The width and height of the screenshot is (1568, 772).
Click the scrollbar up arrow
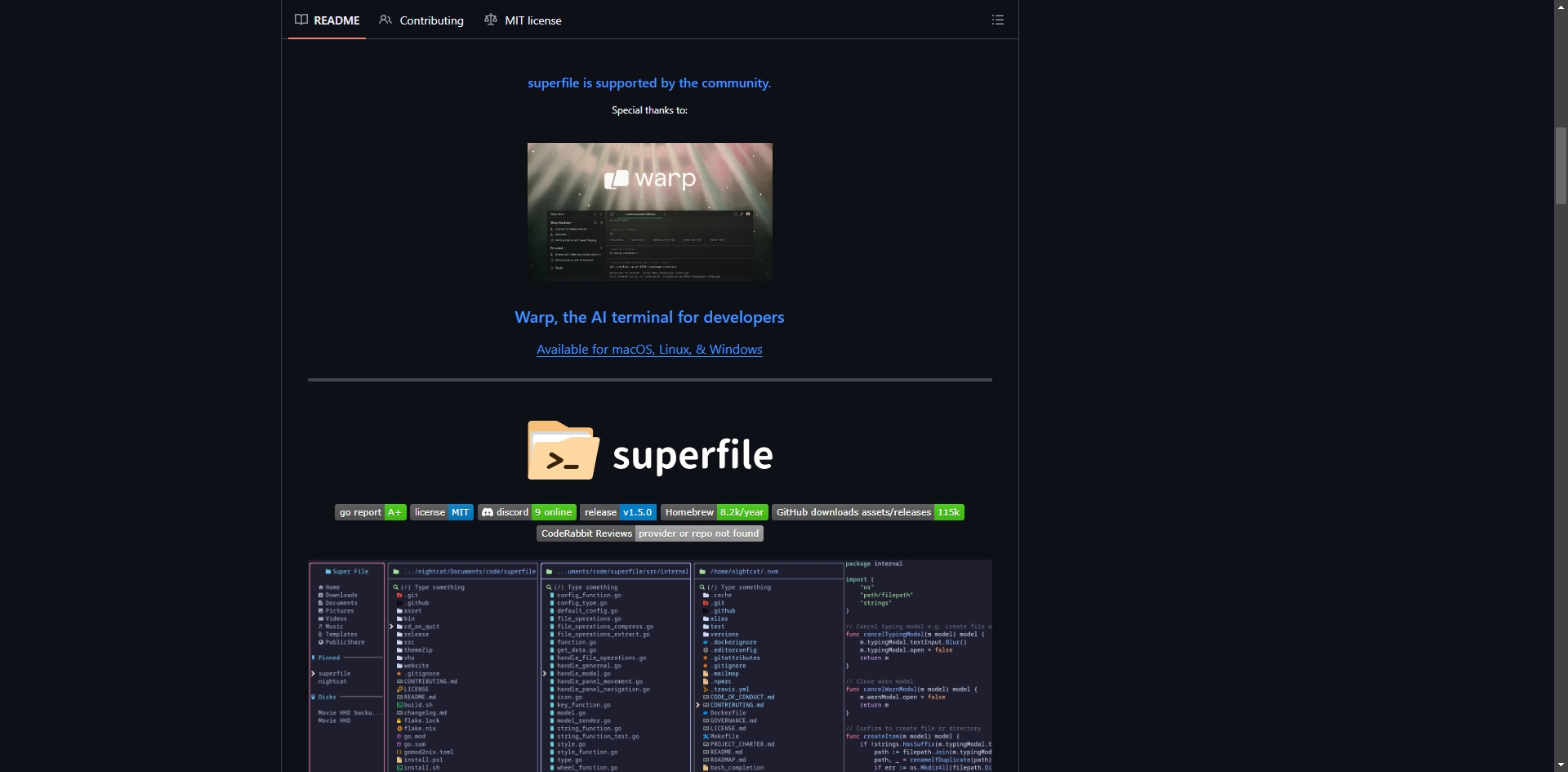click(x=1561, y=7)
